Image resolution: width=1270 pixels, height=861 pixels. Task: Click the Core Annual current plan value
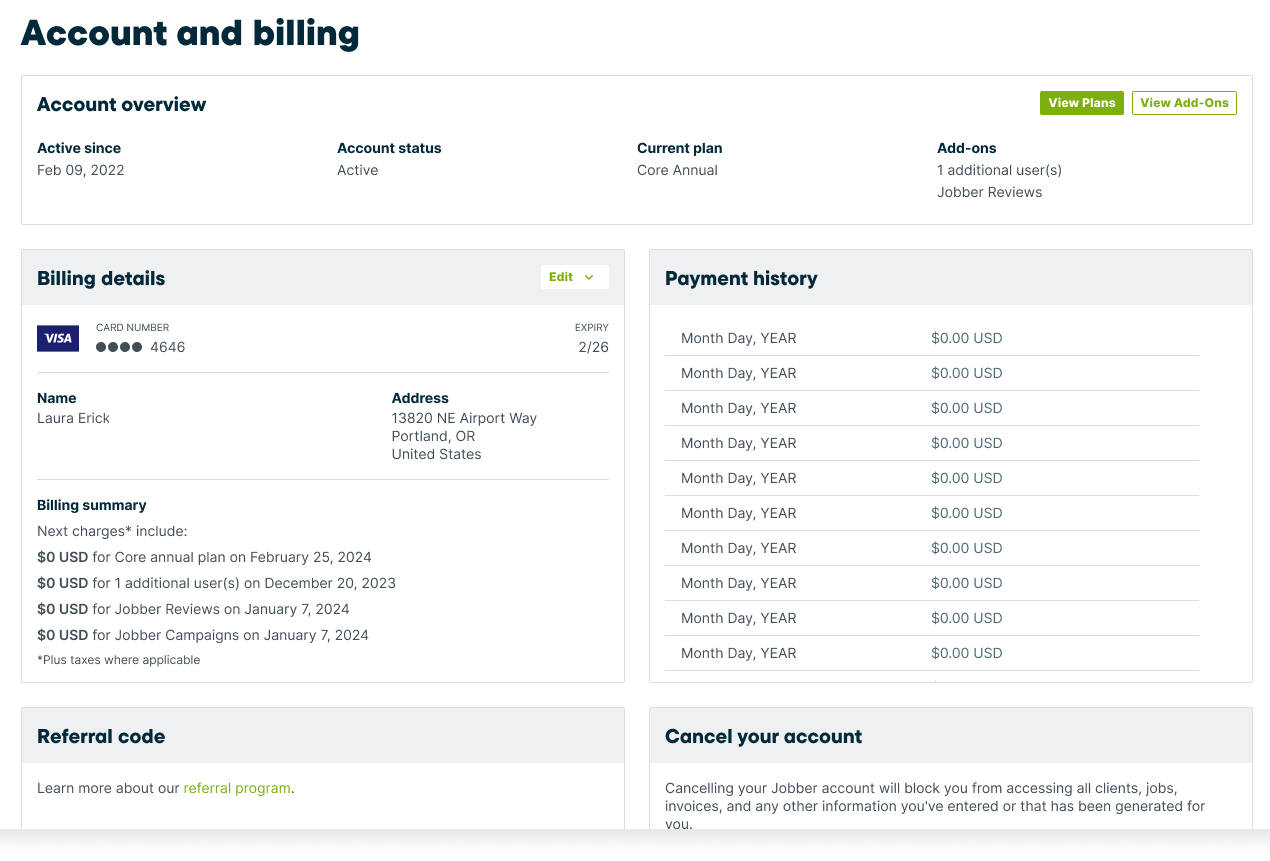pyautogui.click(x=677, y=170)
